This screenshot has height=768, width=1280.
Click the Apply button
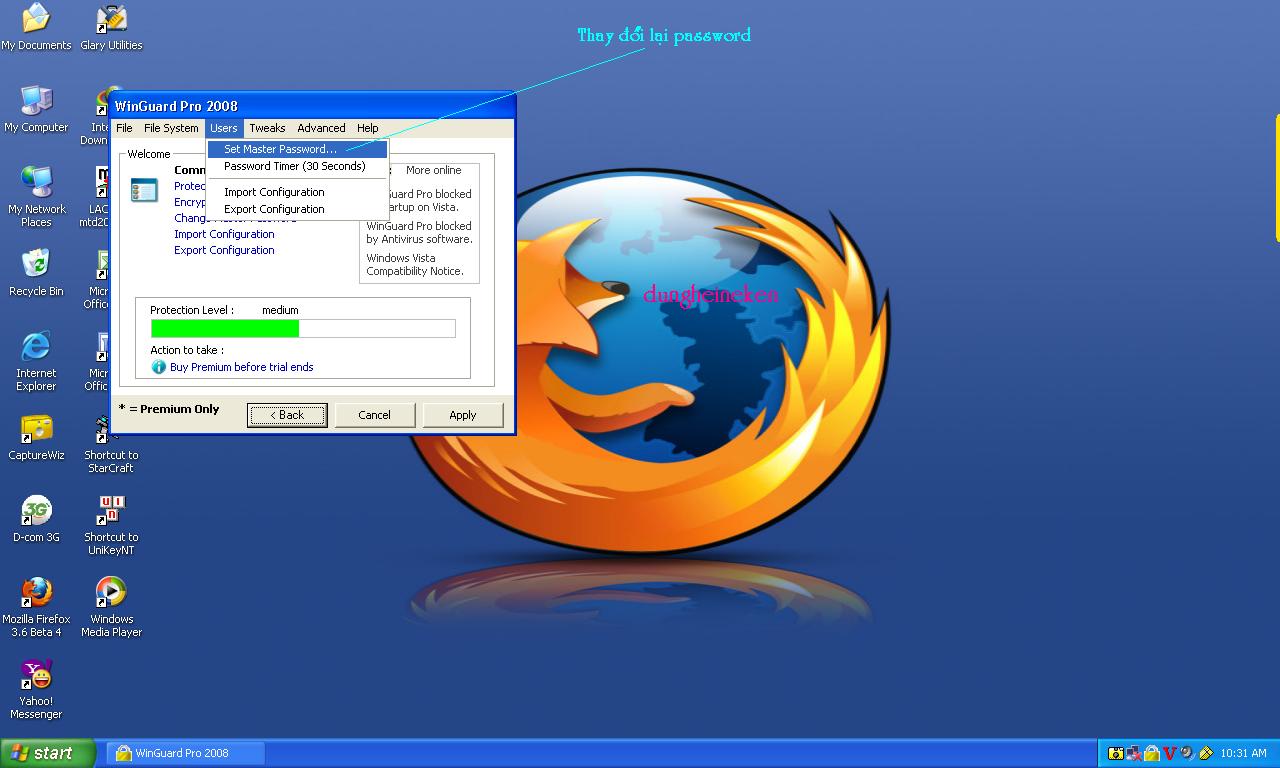click(462, 415)
